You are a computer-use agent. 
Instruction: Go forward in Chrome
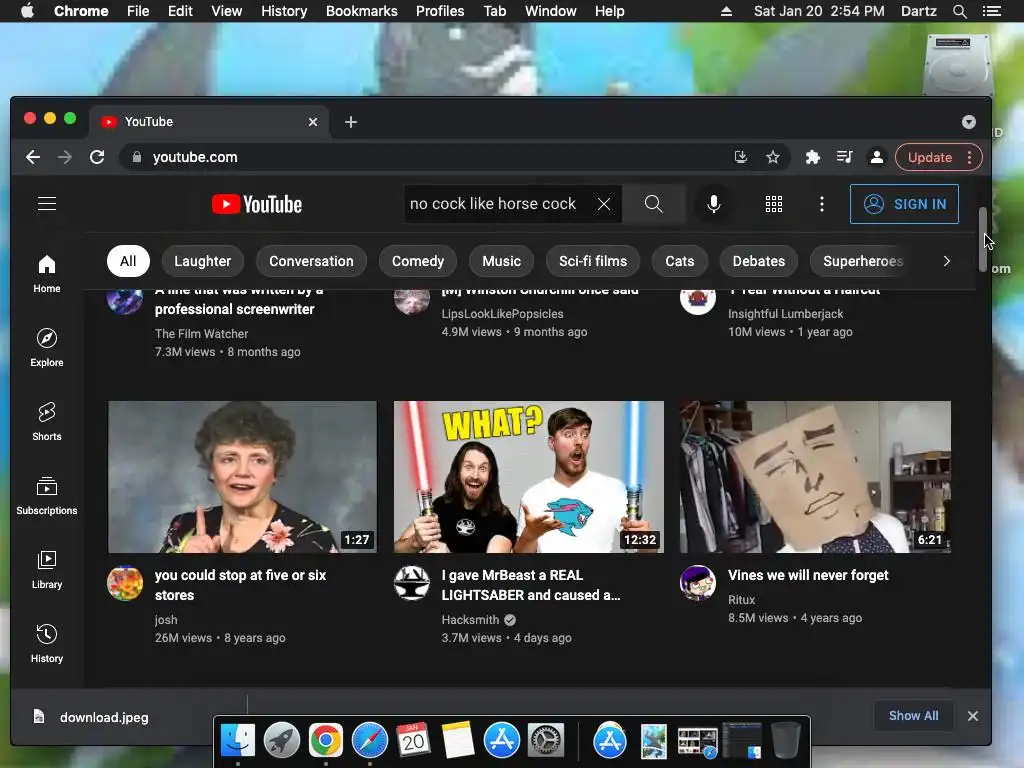click(x=65, y=157)
